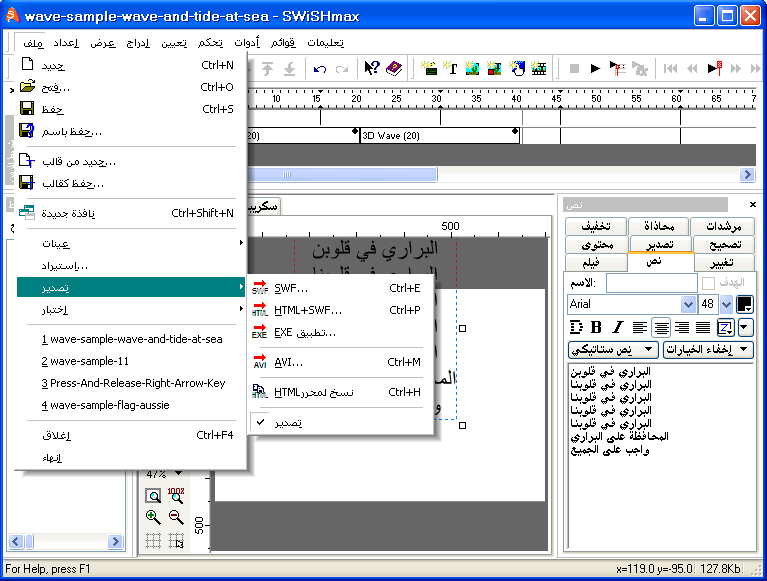Click the timeline scroll right arrow
The width and height of the screenshot is (767, 581).
click(x=746, y=174)
